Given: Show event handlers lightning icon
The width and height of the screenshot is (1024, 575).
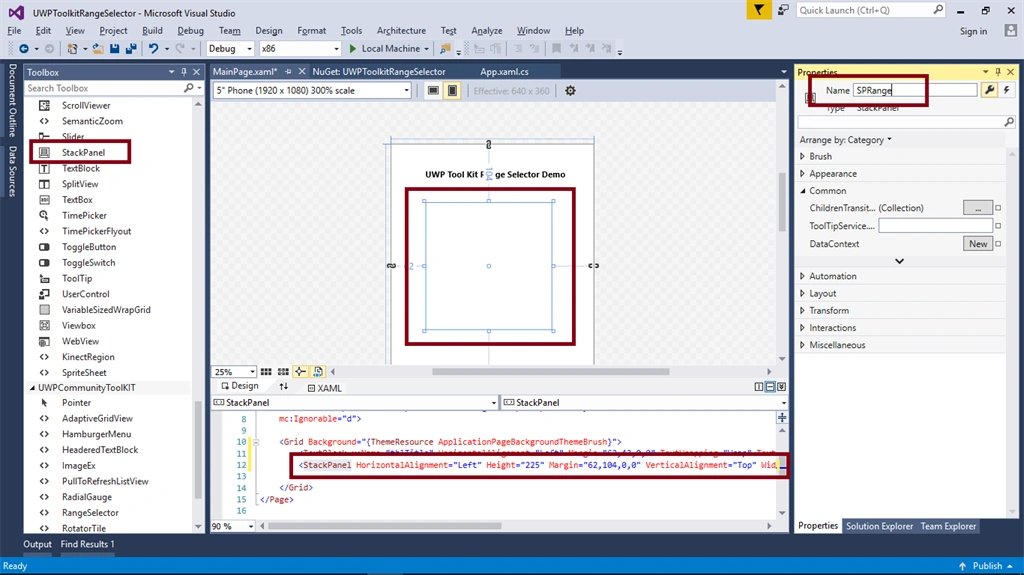Looking at the screenshot, I should [1006, 90].
